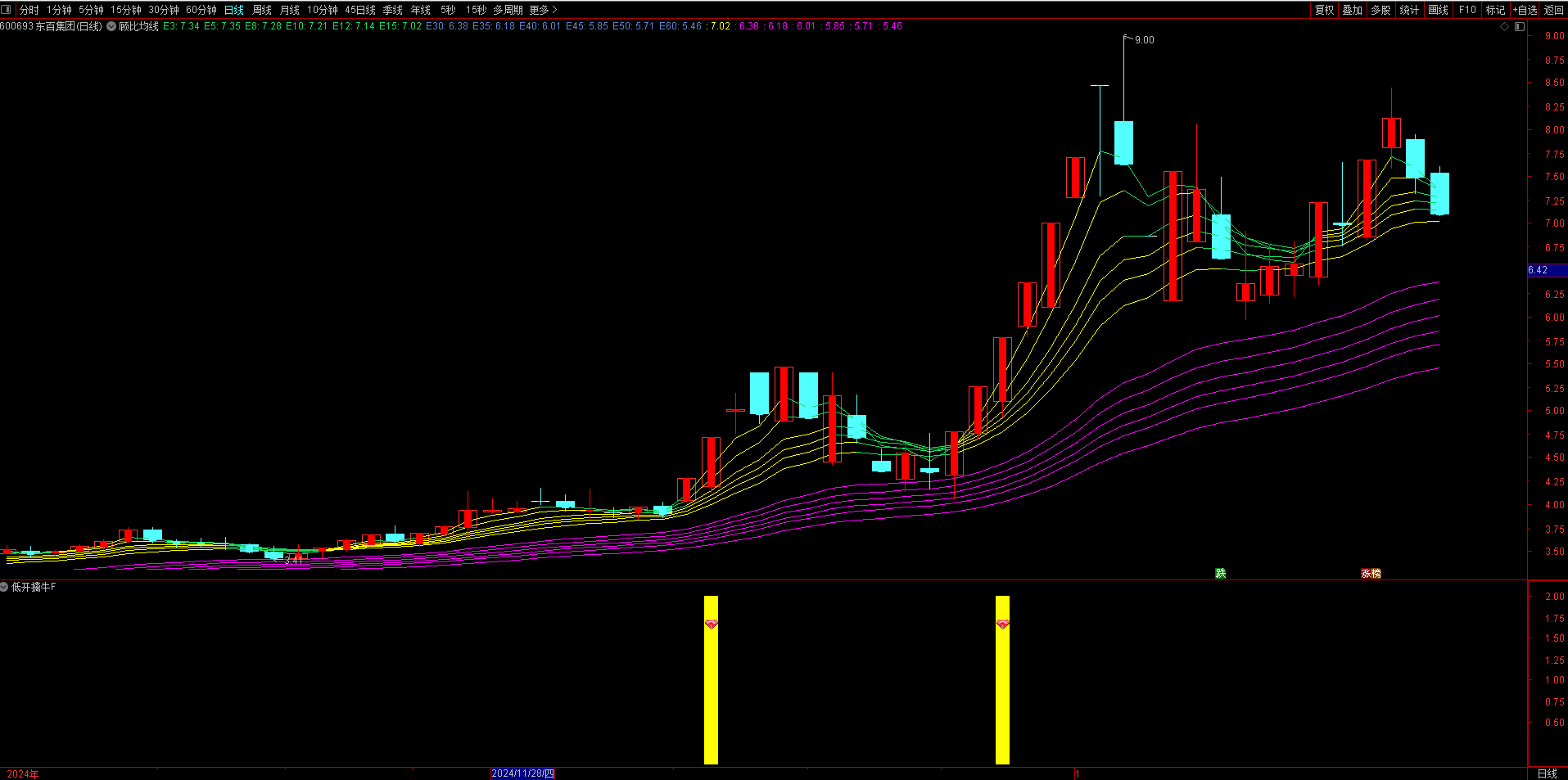Click the E30: 6.38 moving average value
Screen dimensions: 1568x780
447,26
